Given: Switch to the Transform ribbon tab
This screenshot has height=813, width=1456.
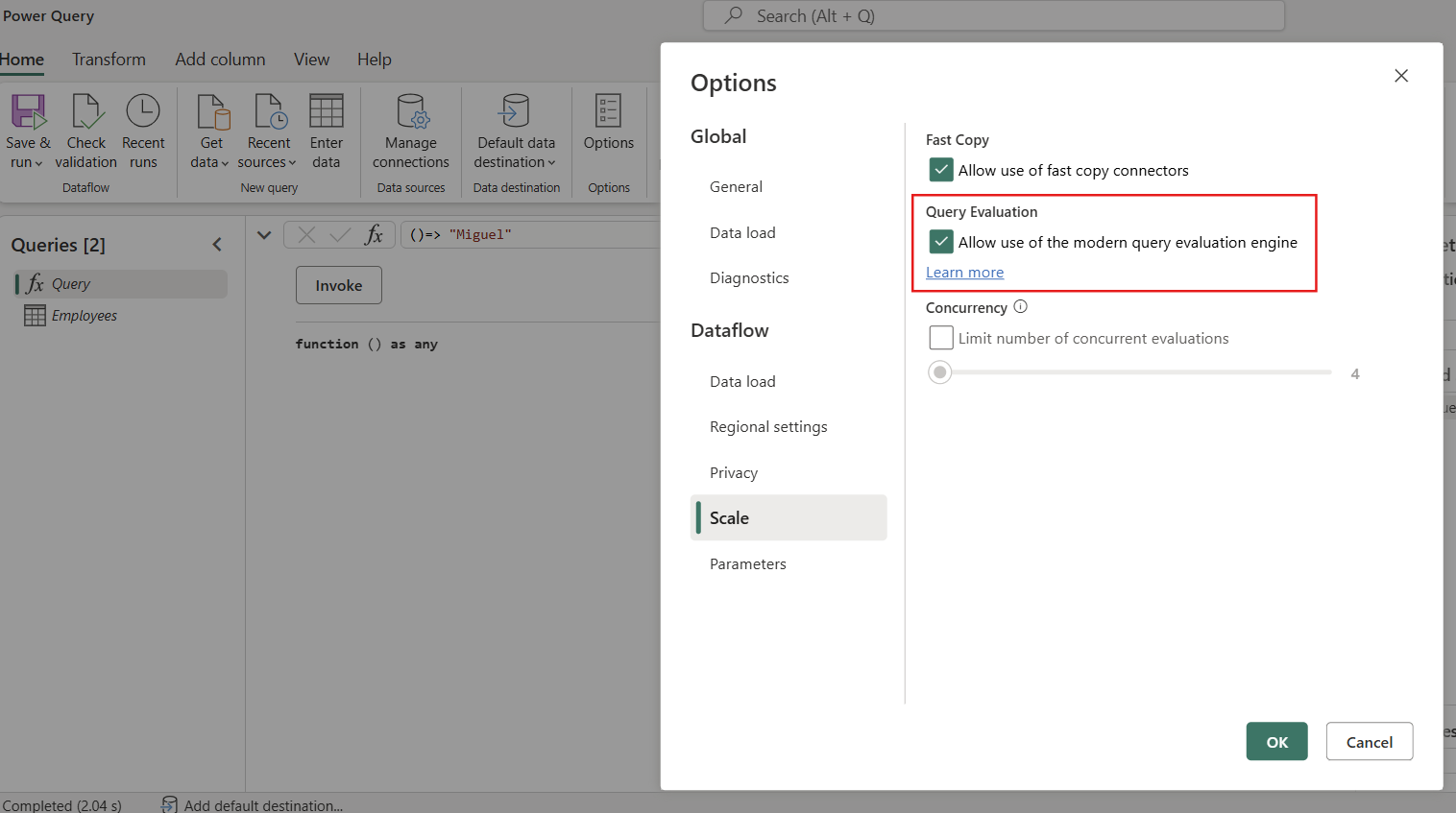Looking at the screenshot, I should pyautogui.click(x=109, y=60).
